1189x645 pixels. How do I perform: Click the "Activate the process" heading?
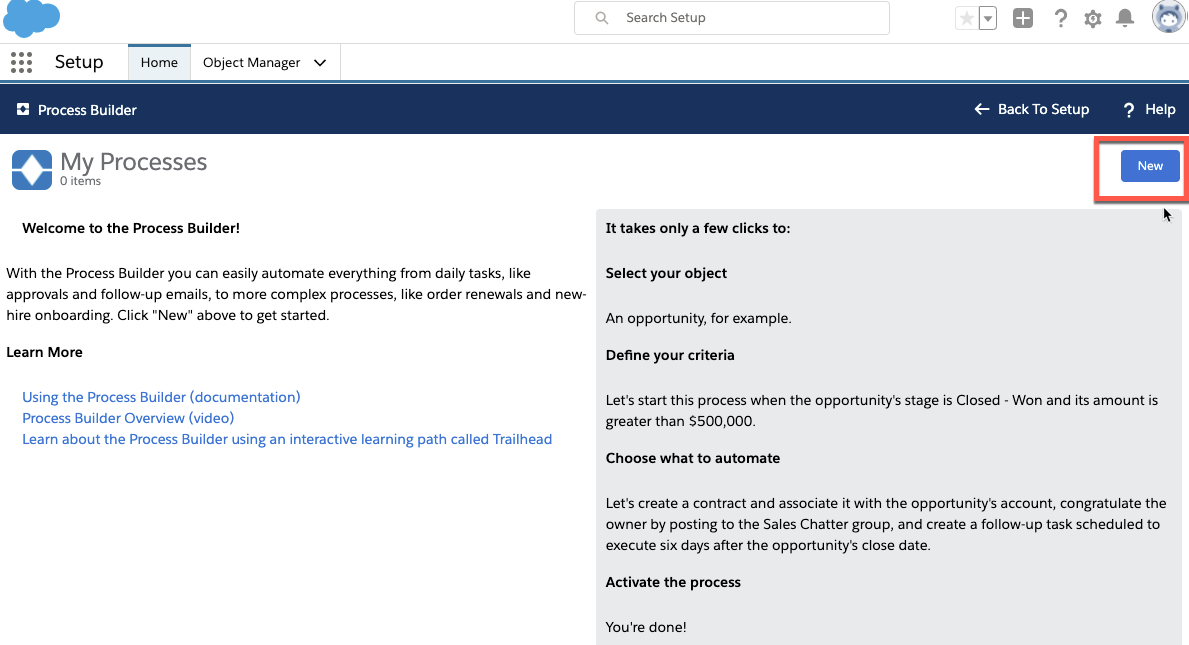(x=673, y=582)
